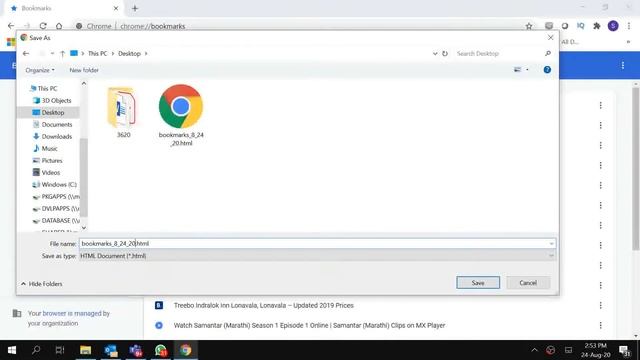Collapse with Hide Folders
The height and width of the screenshot is (360, 640).
pos(42,284)
